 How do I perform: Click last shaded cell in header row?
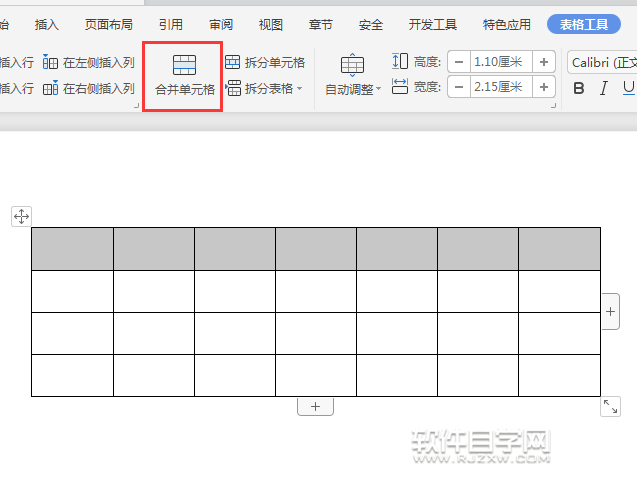pos(559,249)
